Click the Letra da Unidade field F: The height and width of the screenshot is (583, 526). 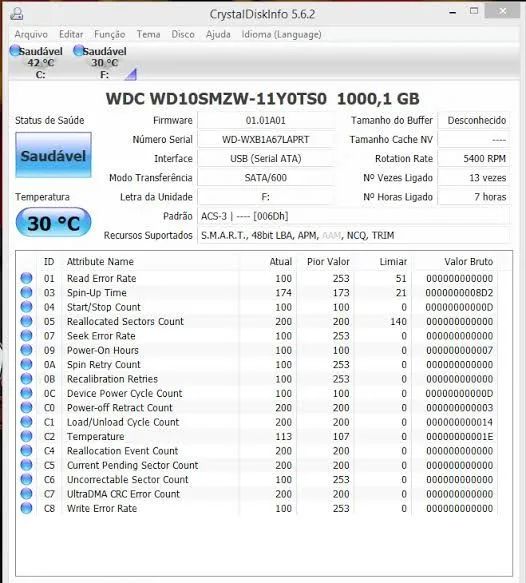(265, 197)
